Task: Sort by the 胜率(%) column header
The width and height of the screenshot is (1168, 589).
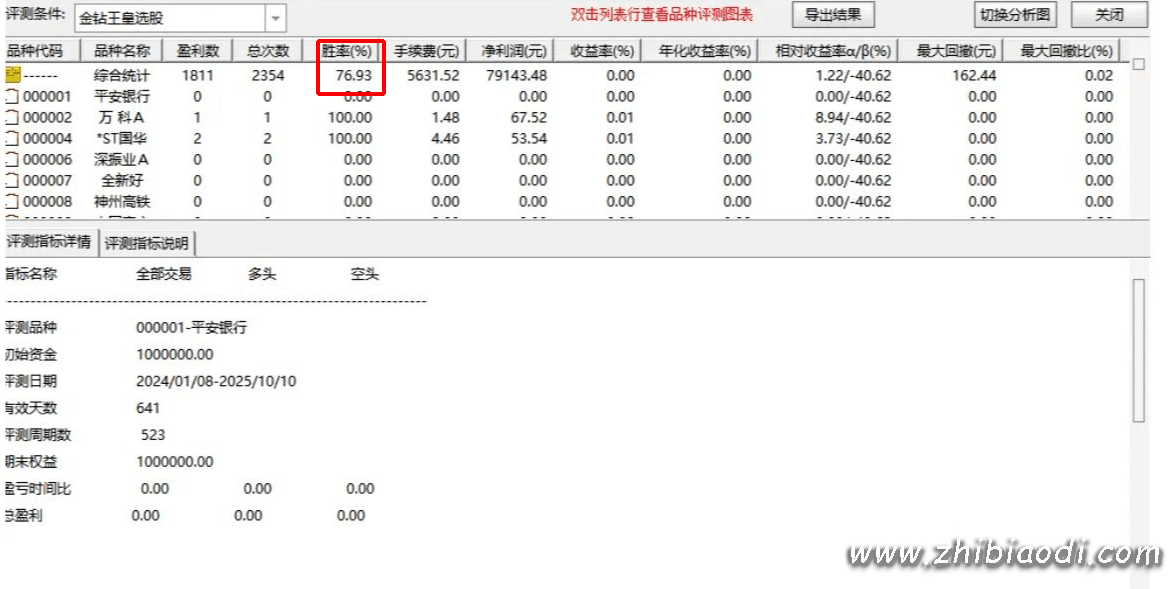Action: [x=346, y=51]
